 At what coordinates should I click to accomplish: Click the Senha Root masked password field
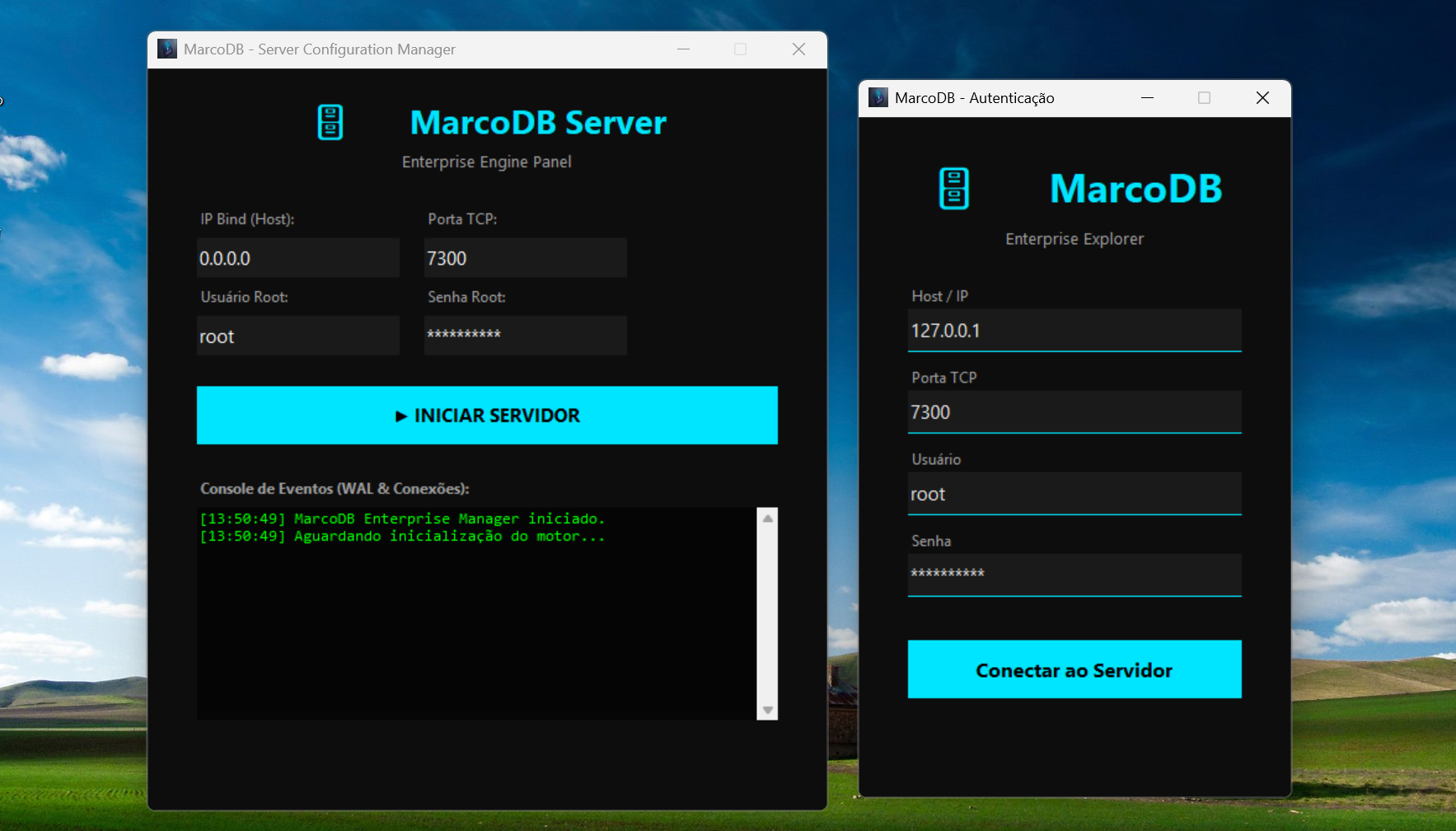coord(525,335)
